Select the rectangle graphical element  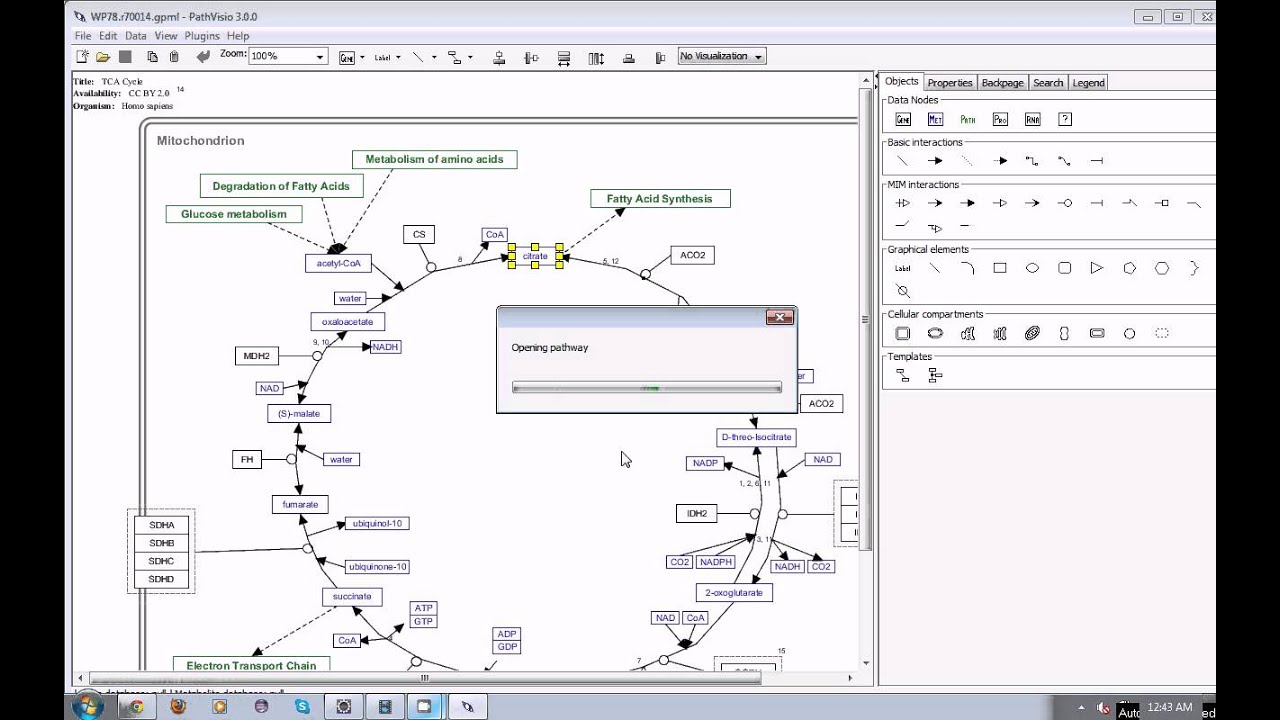click(x=1000, y=268)
